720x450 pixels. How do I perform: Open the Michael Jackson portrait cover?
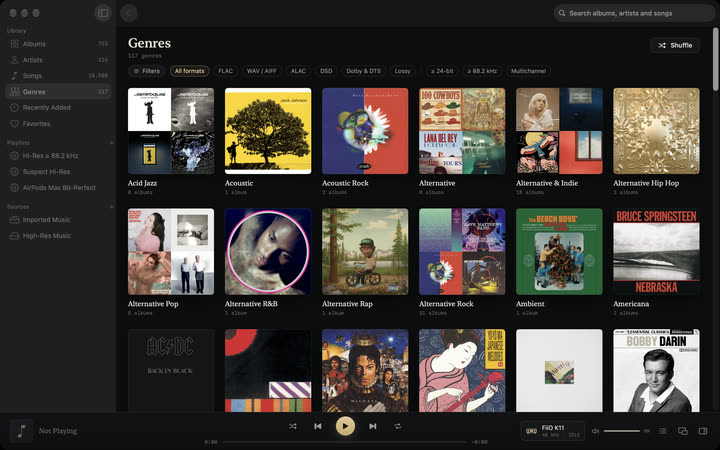(x=365, y=370)
